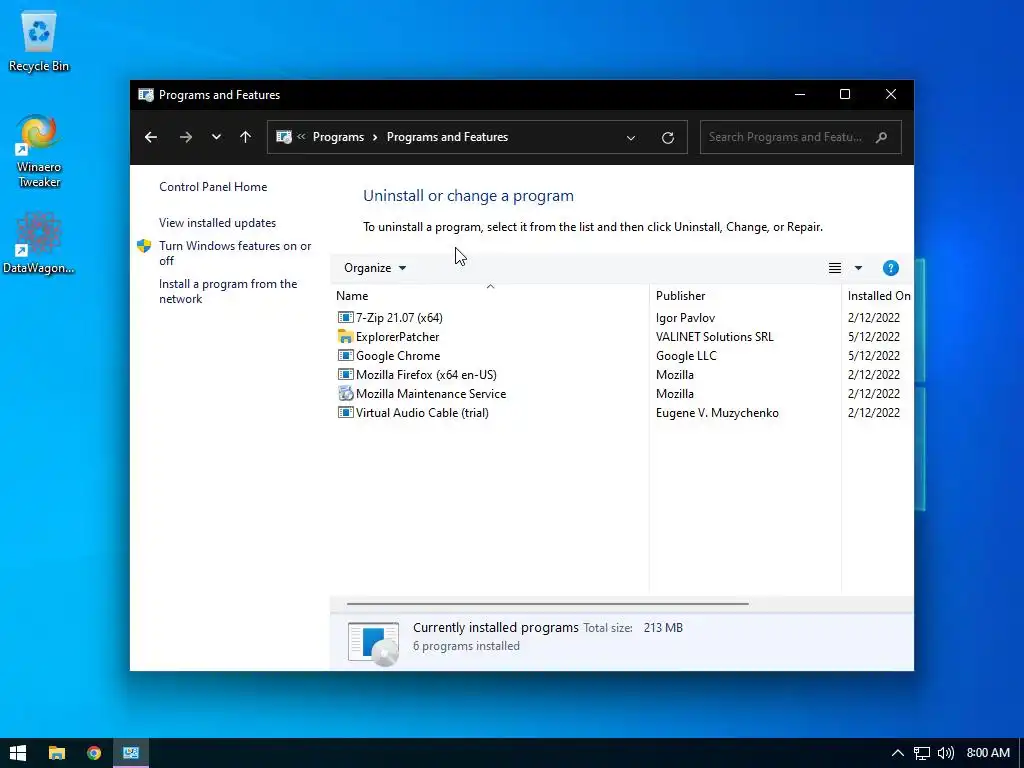The image size is (1024, 768).
Task: Open Control Panel Home link
Action: pyautogui.click(x=213, y=187)
